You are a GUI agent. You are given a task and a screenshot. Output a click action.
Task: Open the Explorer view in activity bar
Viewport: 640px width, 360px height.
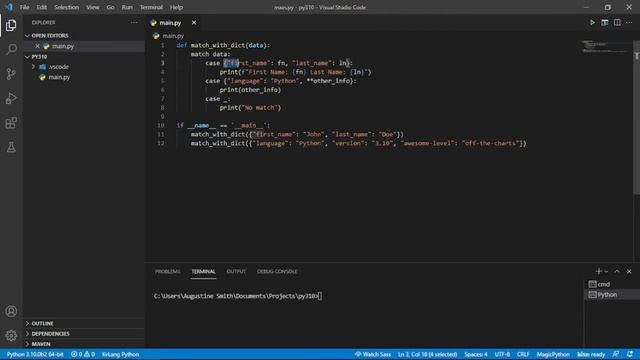tap(11, 25)
